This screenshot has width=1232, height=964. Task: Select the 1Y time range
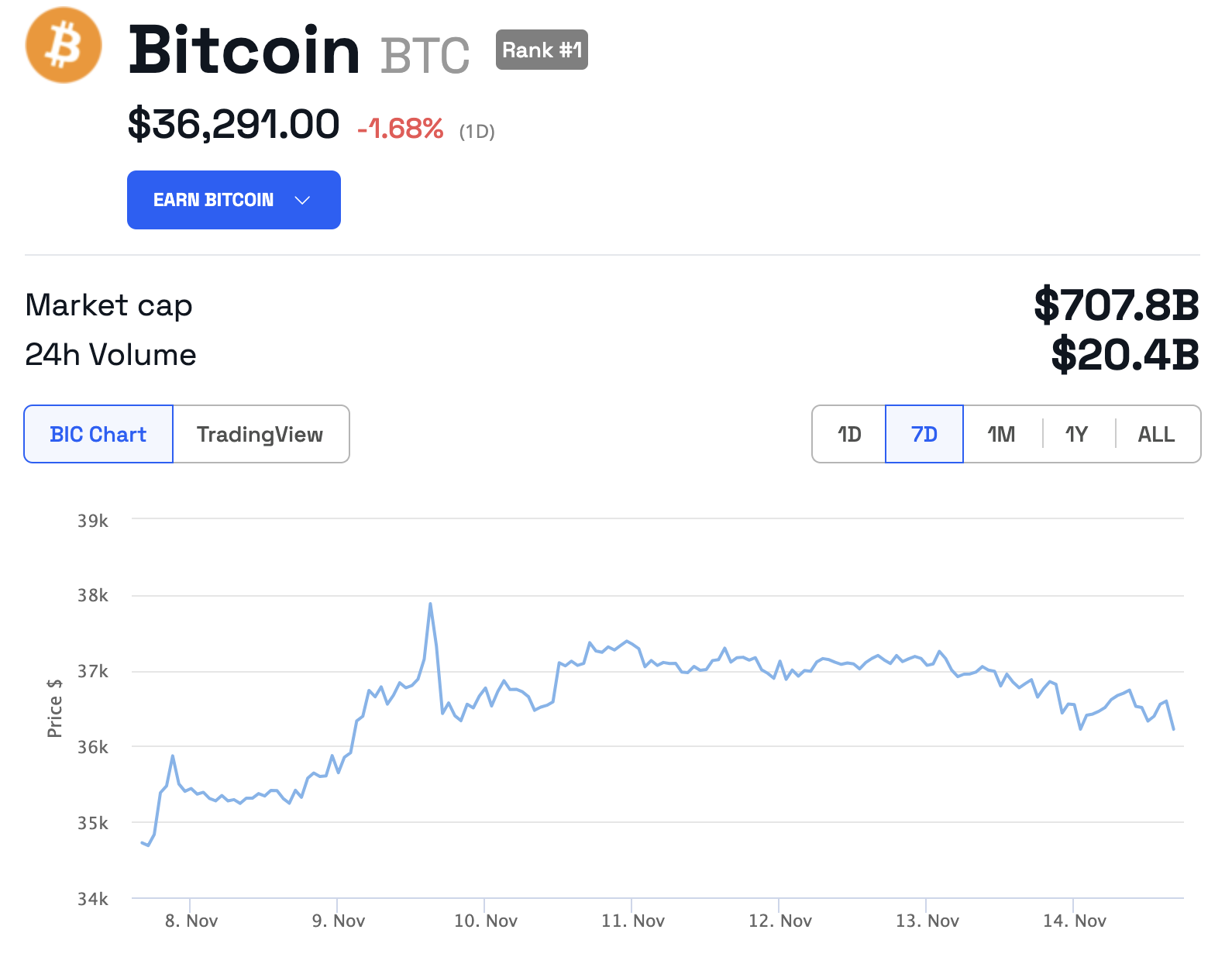tap(1076, 434)
